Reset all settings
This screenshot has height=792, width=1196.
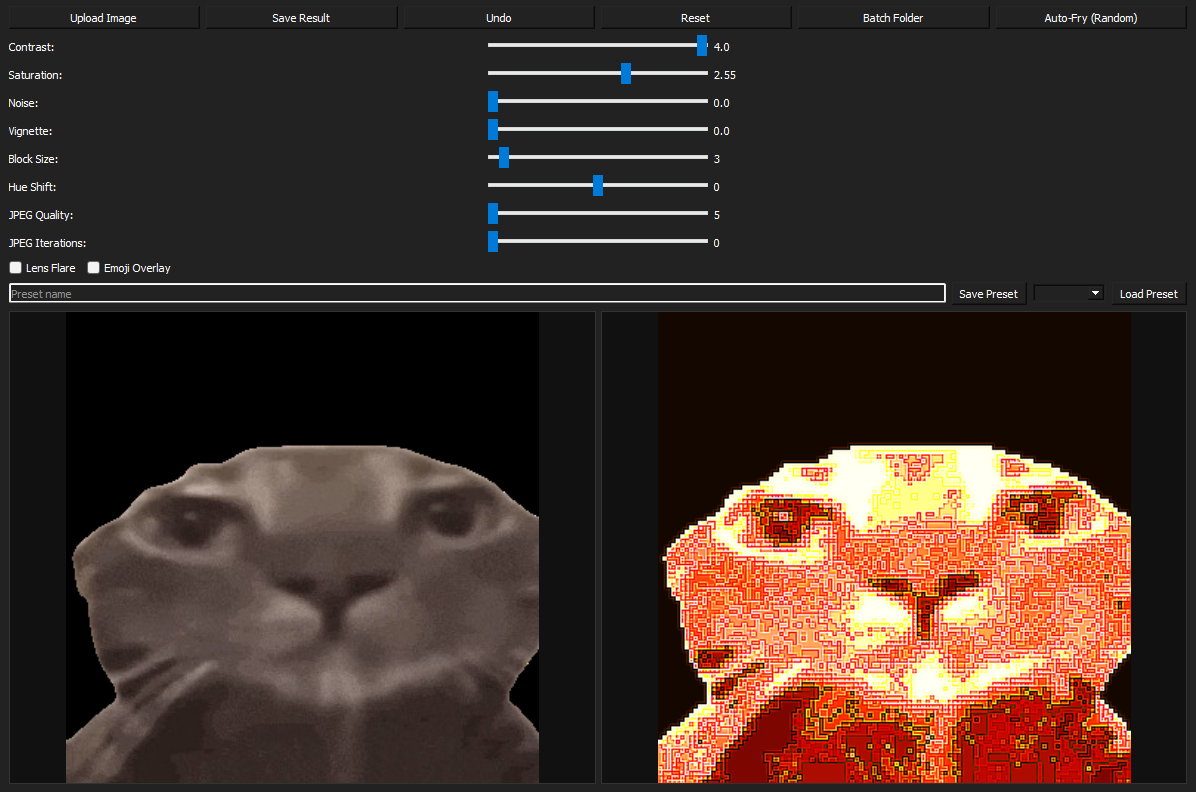coord(695,18)
